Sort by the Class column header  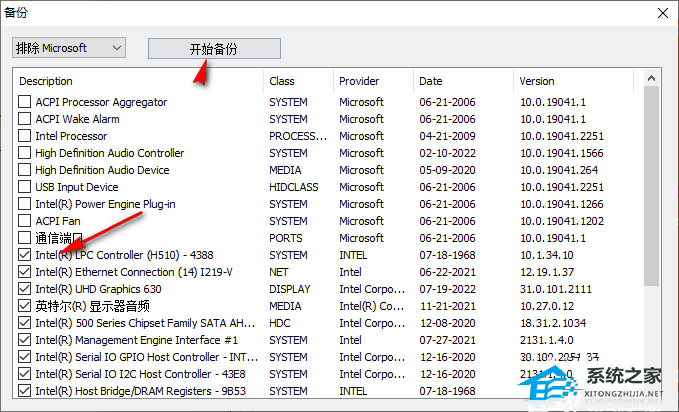point(297,81)
